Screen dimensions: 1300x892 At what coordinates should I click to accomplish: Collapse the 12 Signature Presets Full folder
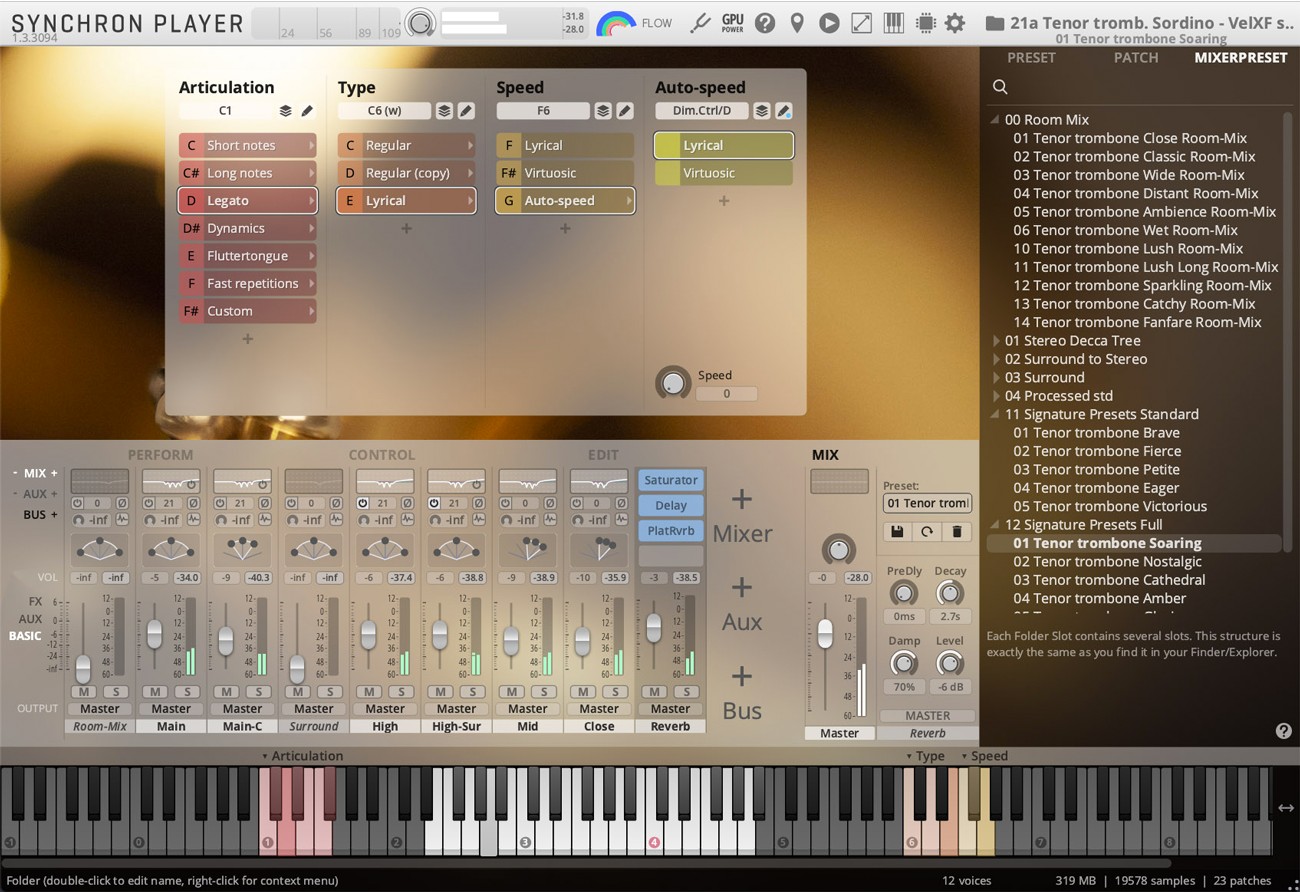(996, 525)
